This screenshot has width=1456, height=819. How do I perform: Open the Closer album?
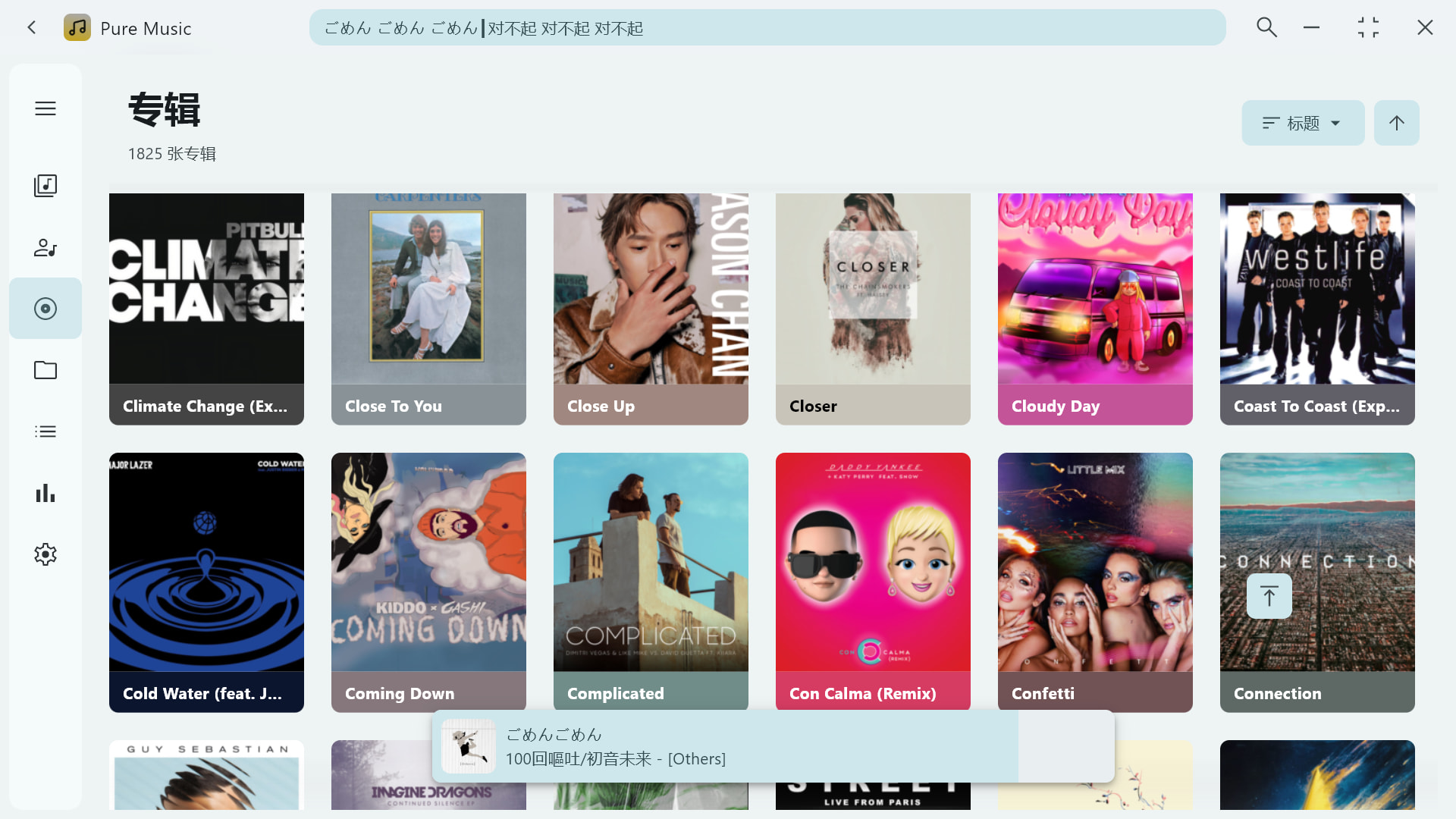click(873, 309)
